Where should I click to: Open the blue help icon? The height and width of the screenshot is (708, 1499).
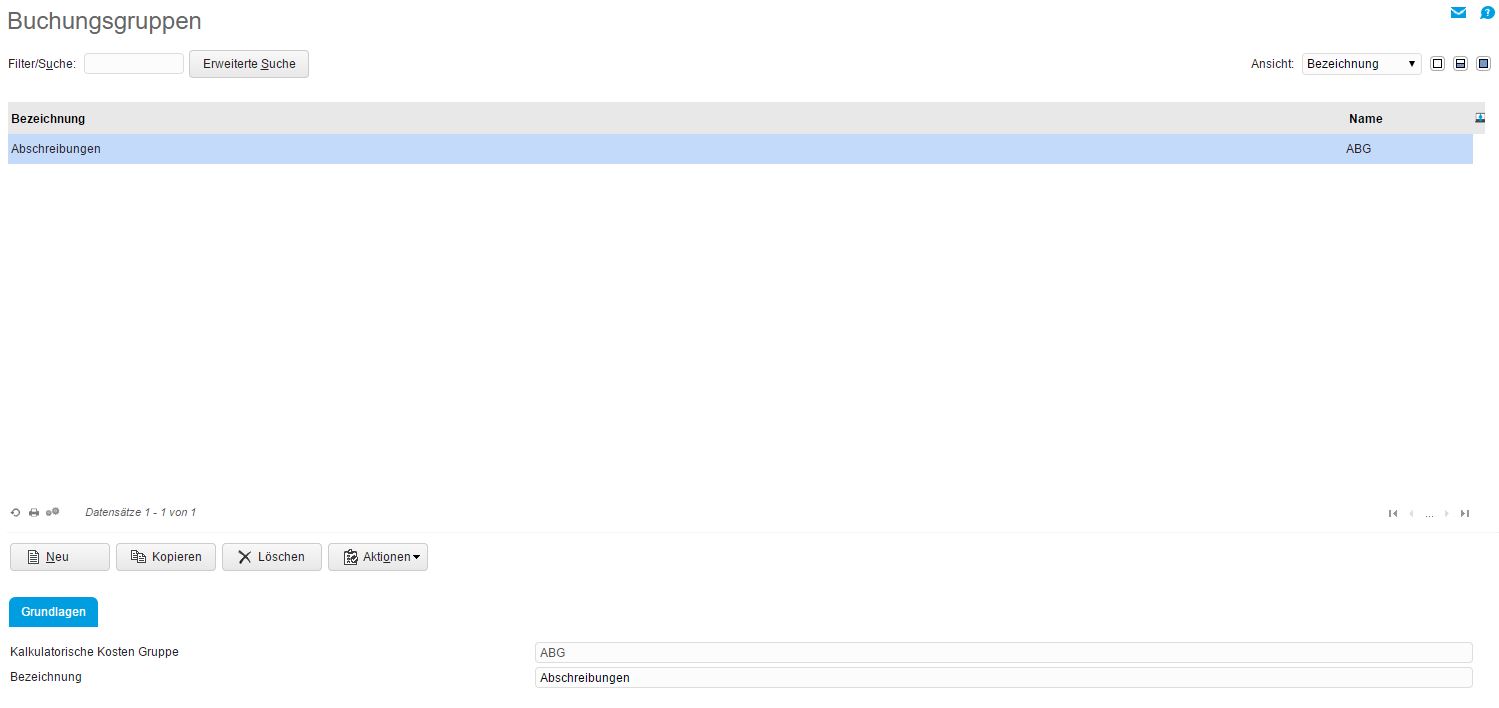tap(1487, 13)
